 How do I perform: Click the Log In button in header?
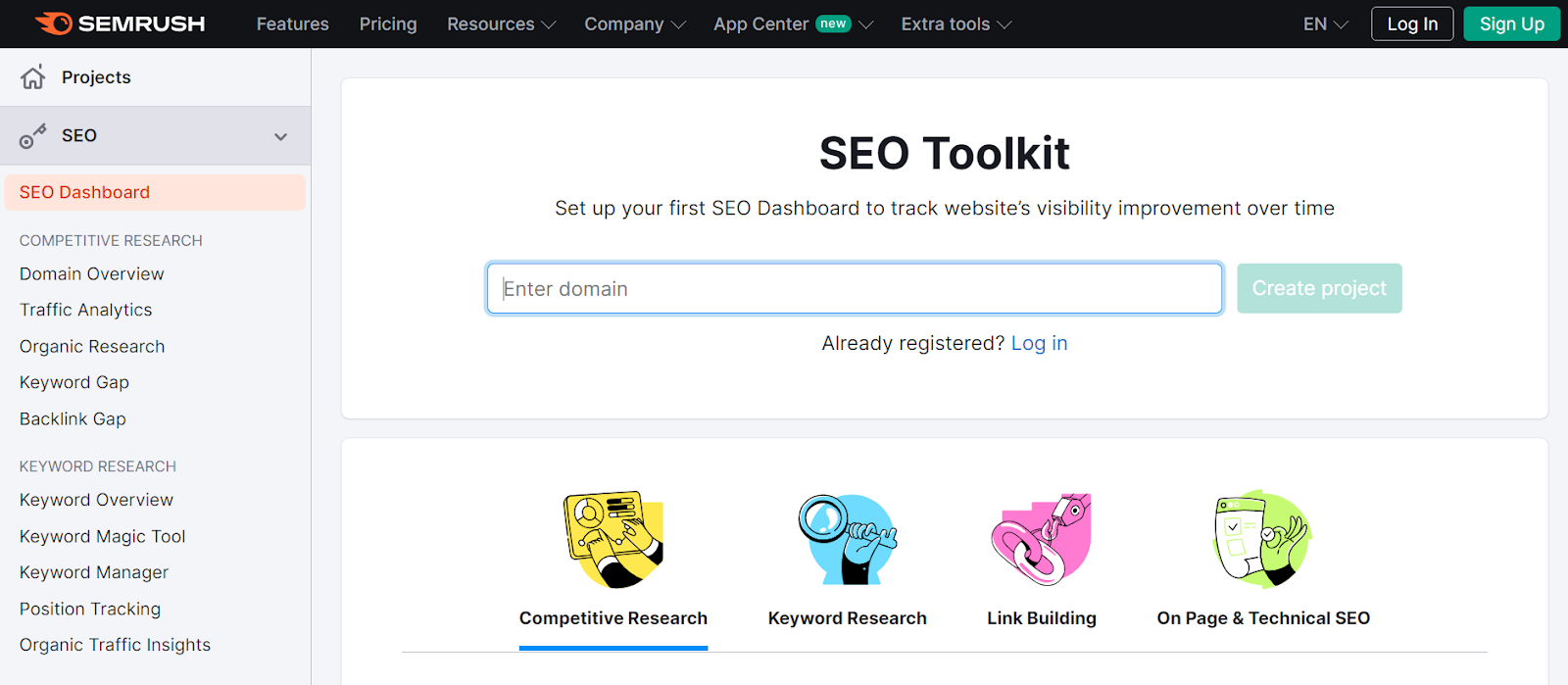click(x=1412, y=24)
